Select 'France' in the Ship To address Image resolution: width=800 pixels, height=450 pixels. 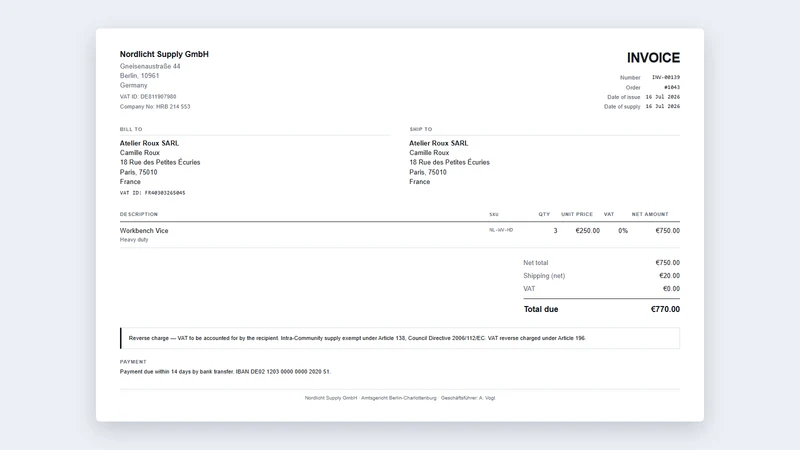[419, 182]
